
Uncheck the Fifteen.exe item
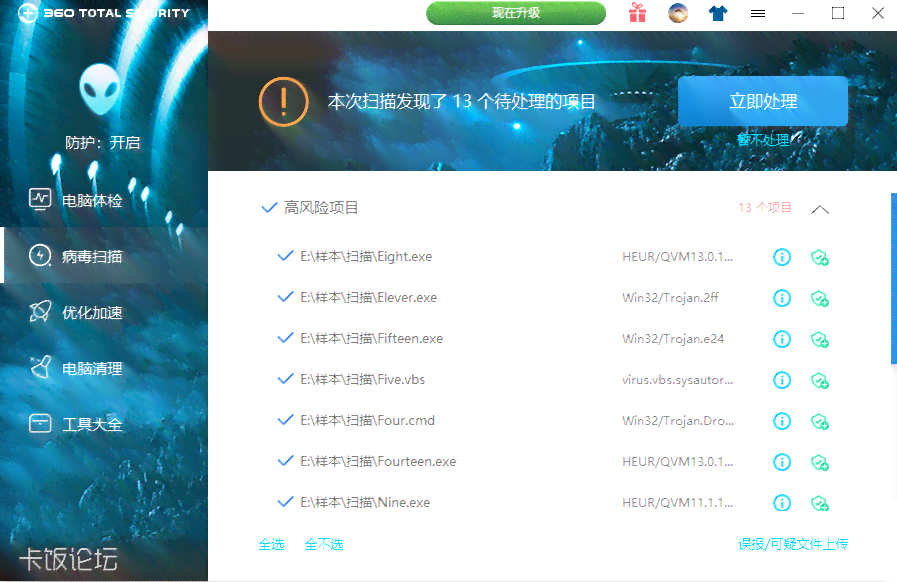pos(285,338)
